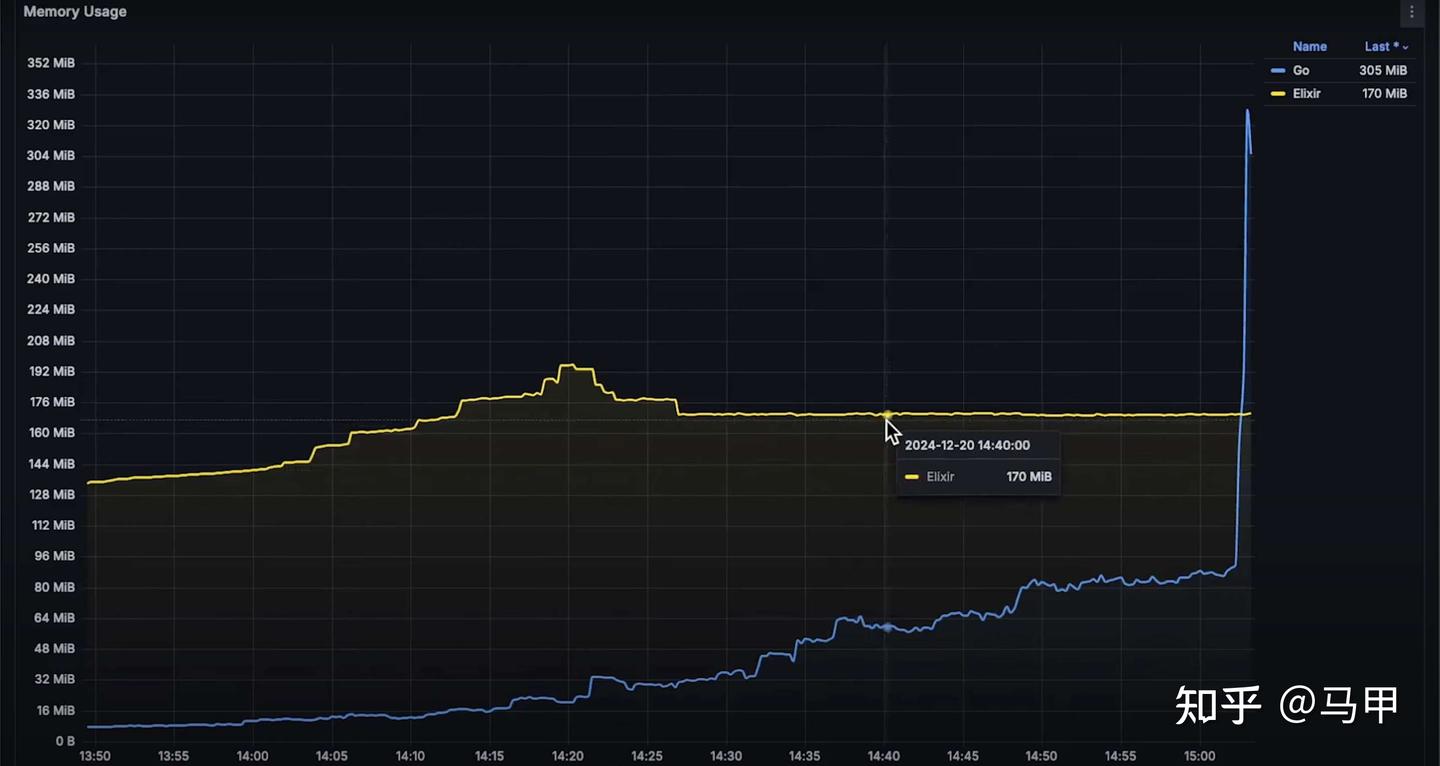The width and height of the screenshot is (1440, 766).
Task: Click the 14:20 x-axis label
Action: coord(568,757)
